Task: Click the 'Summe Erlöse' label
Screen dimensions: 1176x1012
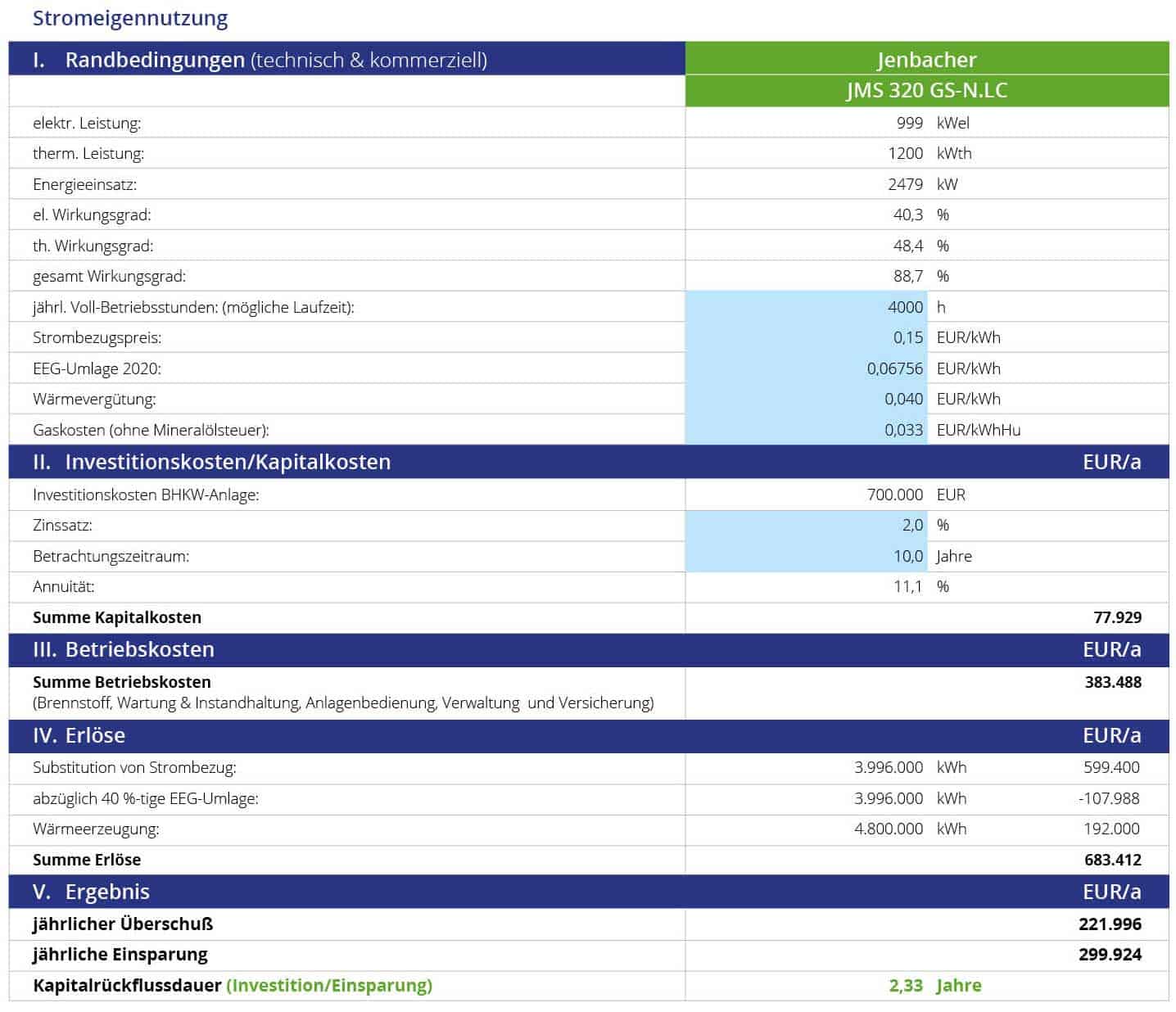Action: coord(87,860)
